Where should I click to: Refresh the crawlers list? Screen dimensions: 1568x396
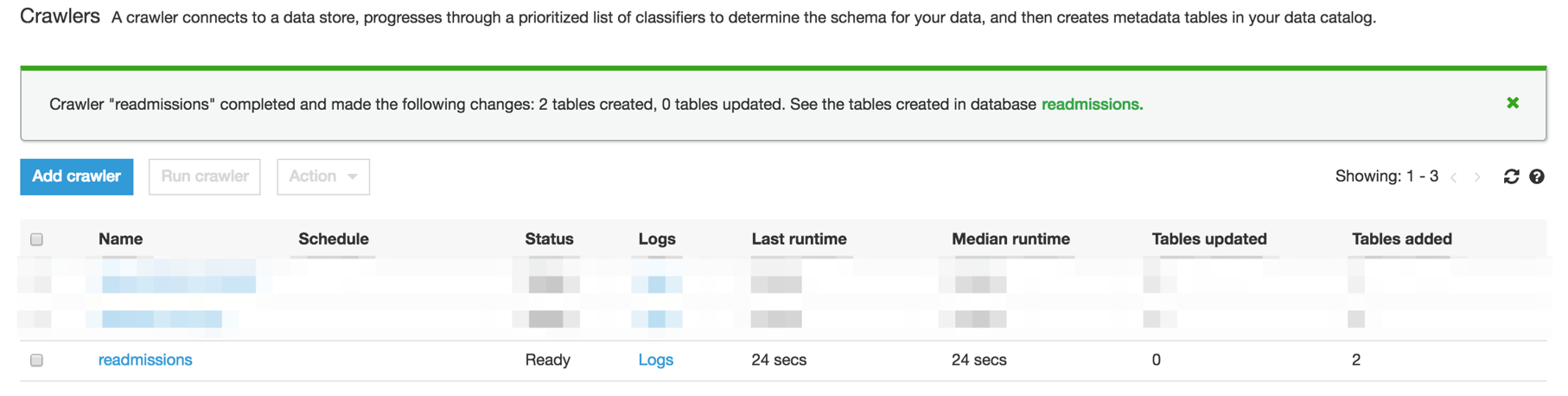[1511, 176]
